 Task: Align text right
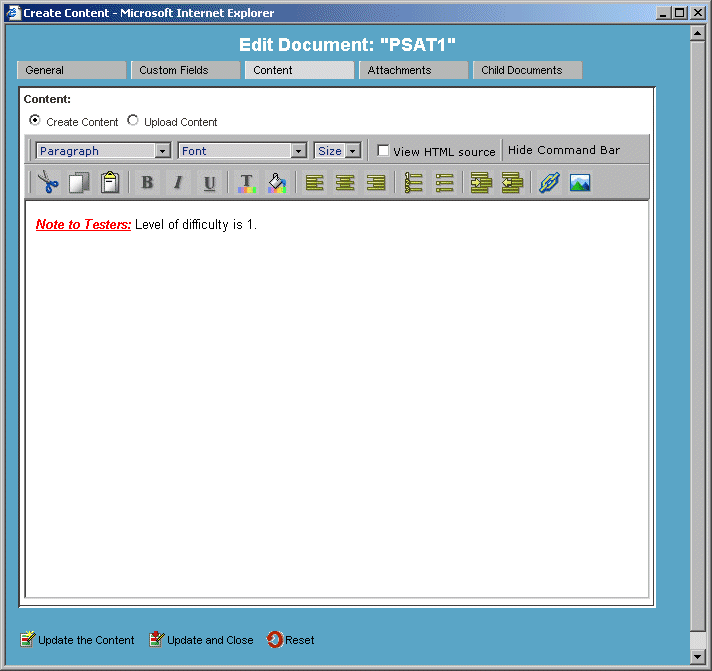(376, 183)
